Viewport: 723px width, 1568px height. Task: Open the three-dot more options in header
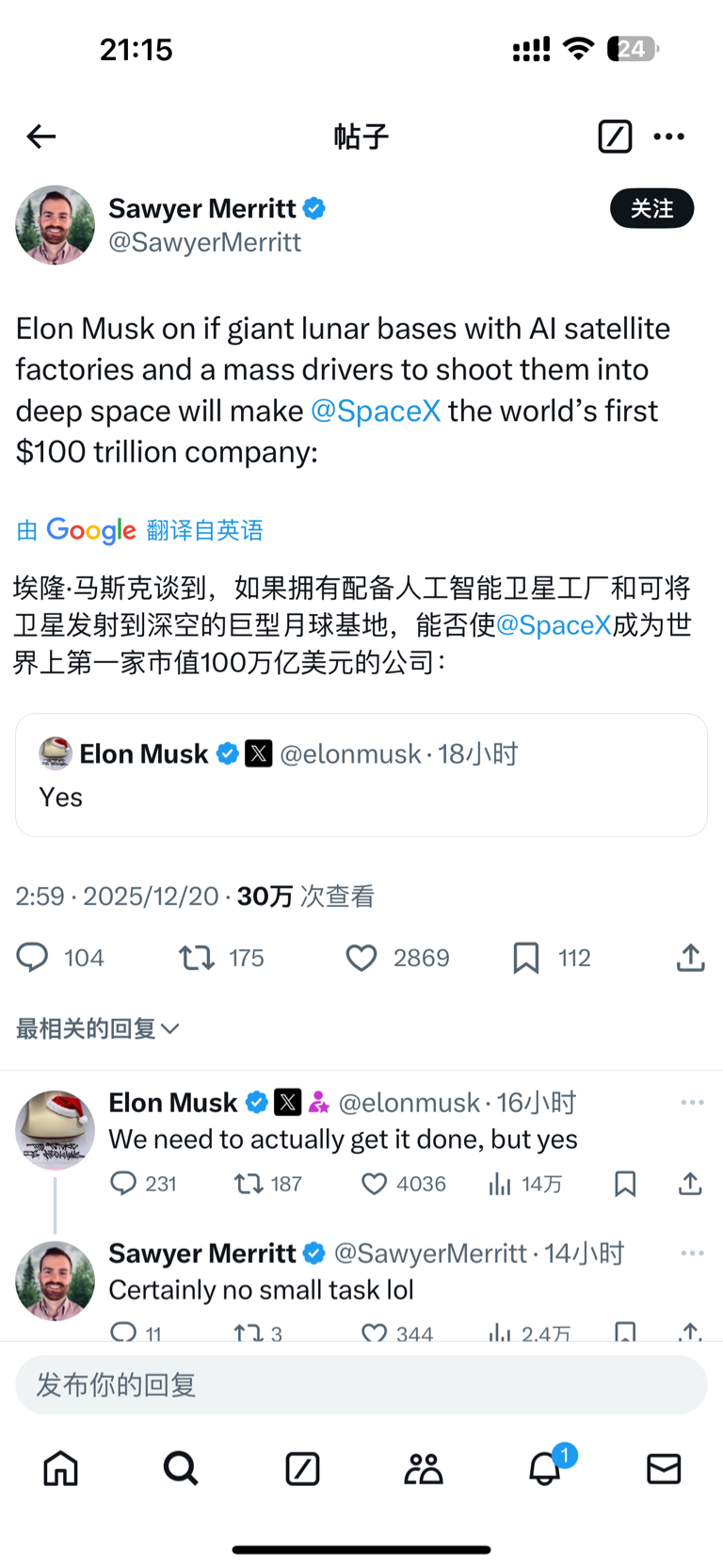pos(669,137)
